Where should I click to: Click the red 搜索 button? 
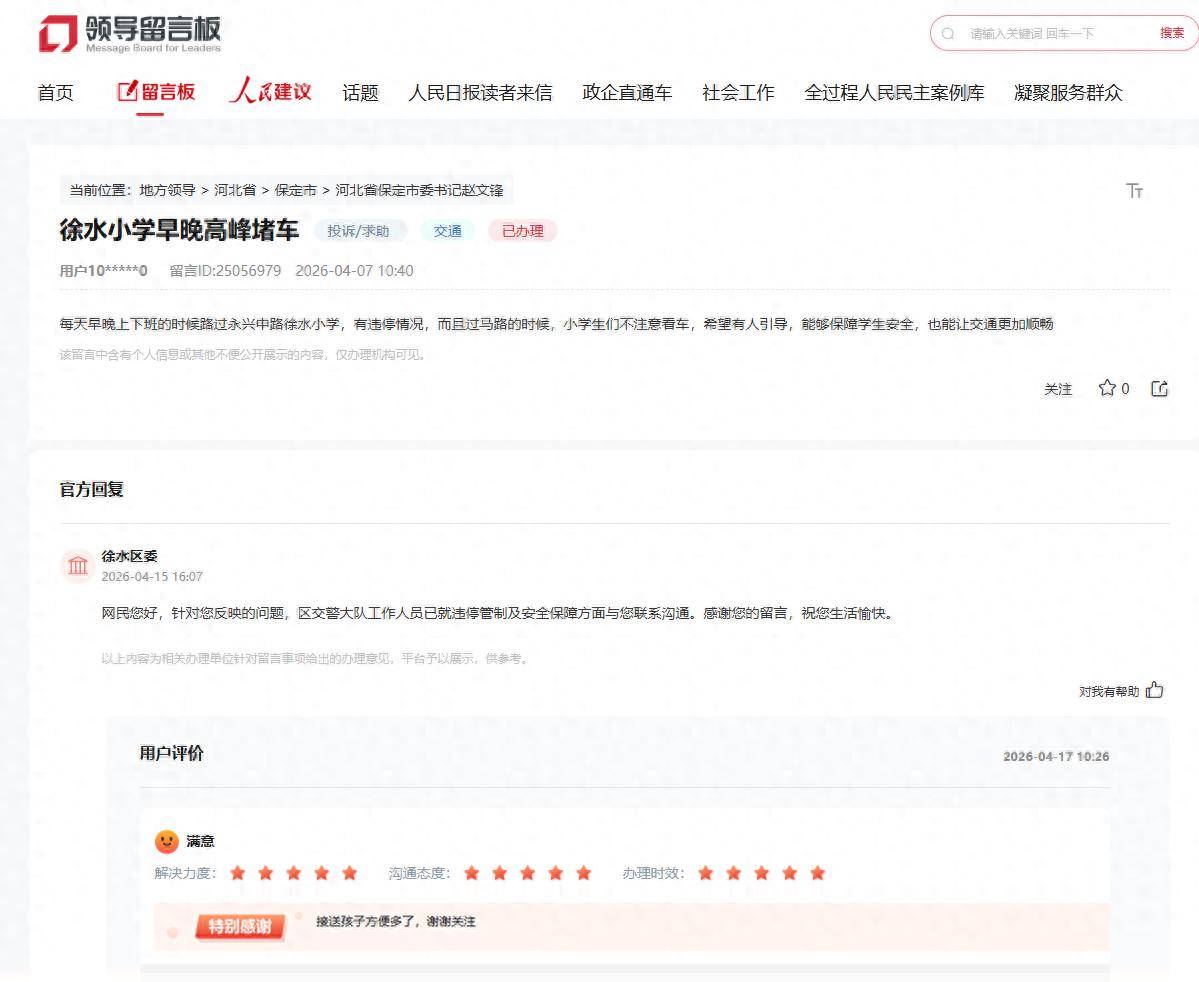pyautogui.click(x=1171, y=33)
